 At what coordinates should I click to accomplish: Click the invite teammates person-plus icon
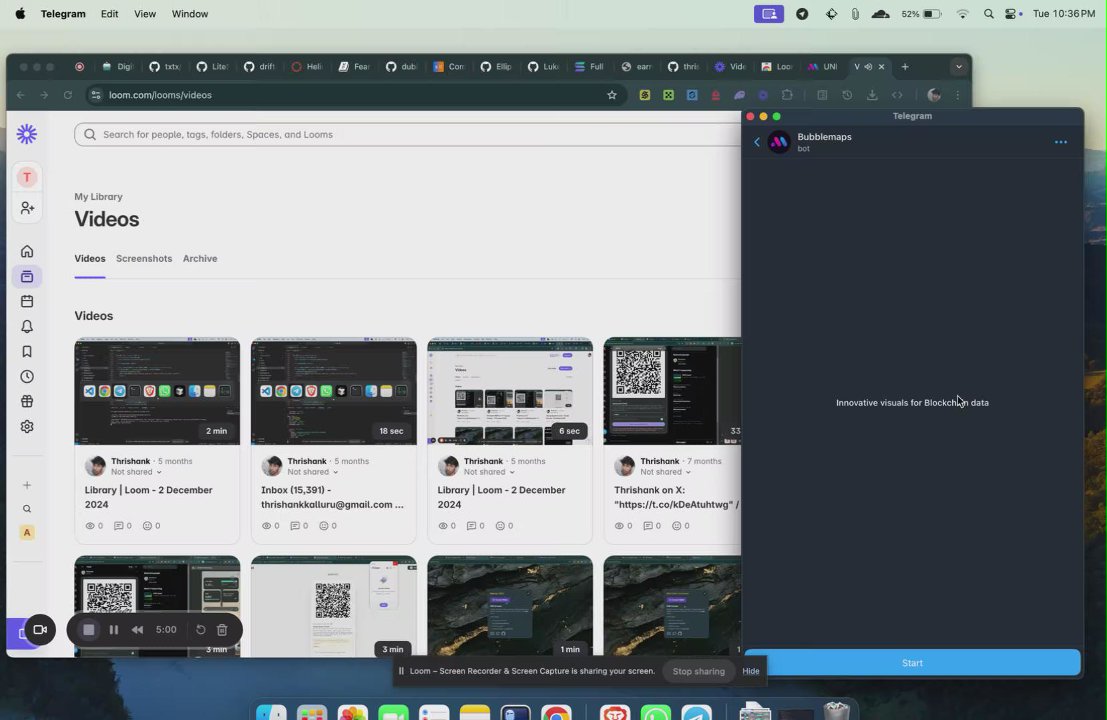pos(27,208)
